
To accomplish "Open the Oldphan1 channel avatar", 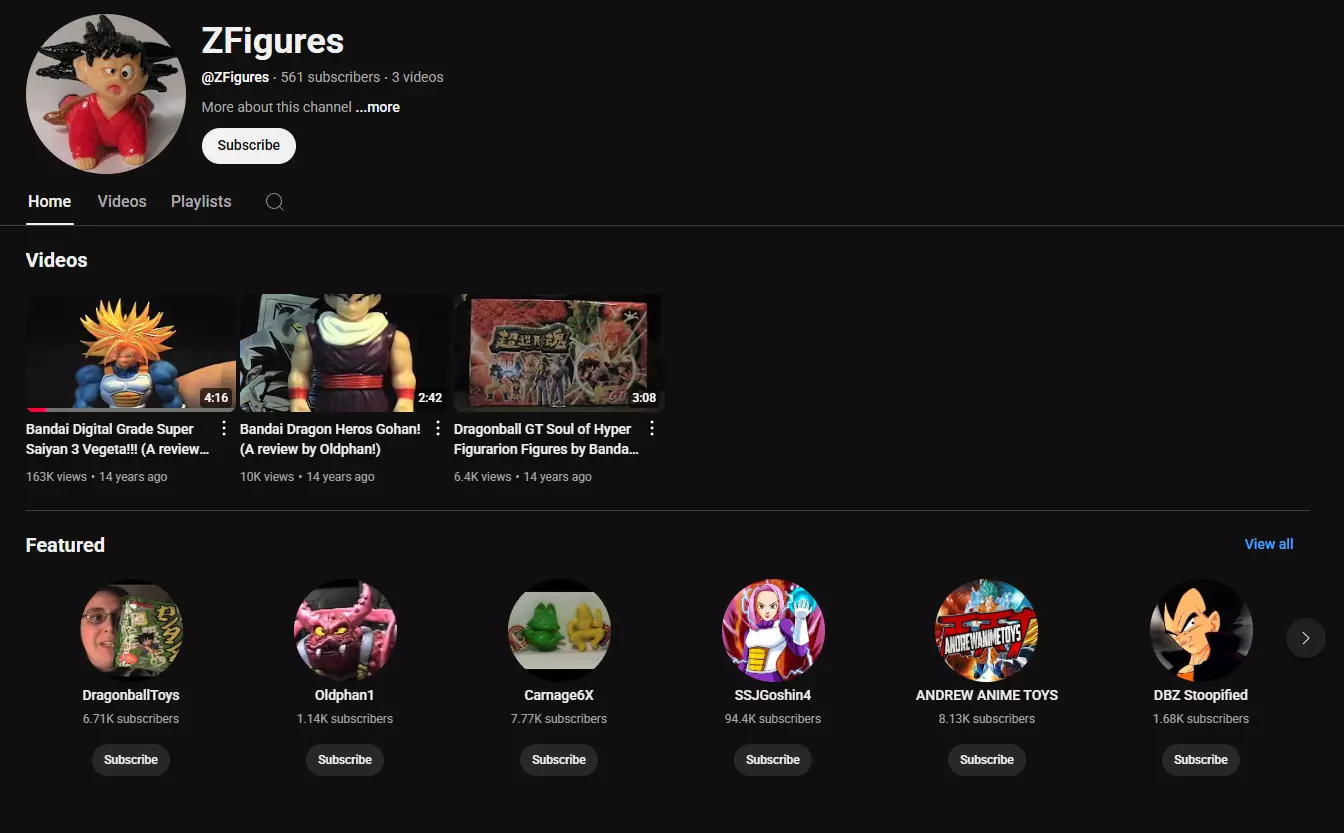I will (345, 631).
